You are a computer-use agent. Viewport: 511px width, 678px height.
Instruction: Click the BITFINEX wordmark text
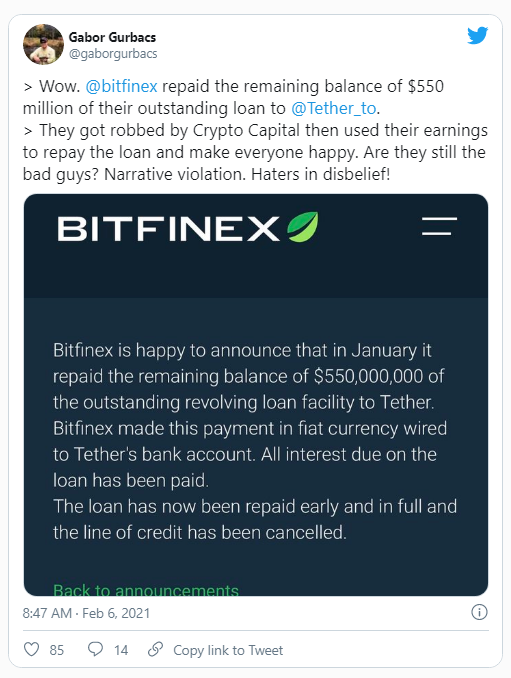[169, 228]
